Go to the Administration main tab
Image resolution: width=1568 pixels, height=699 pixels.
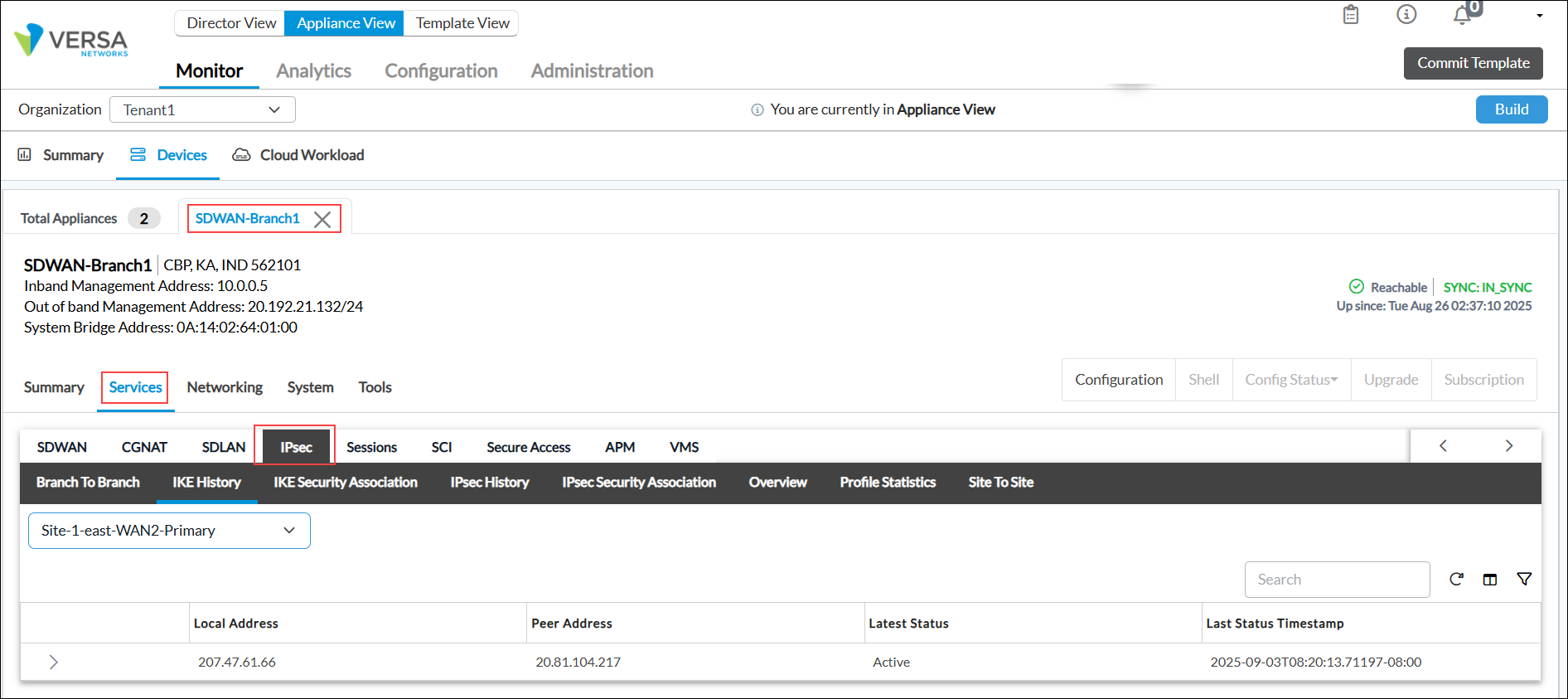pos(592,71)
